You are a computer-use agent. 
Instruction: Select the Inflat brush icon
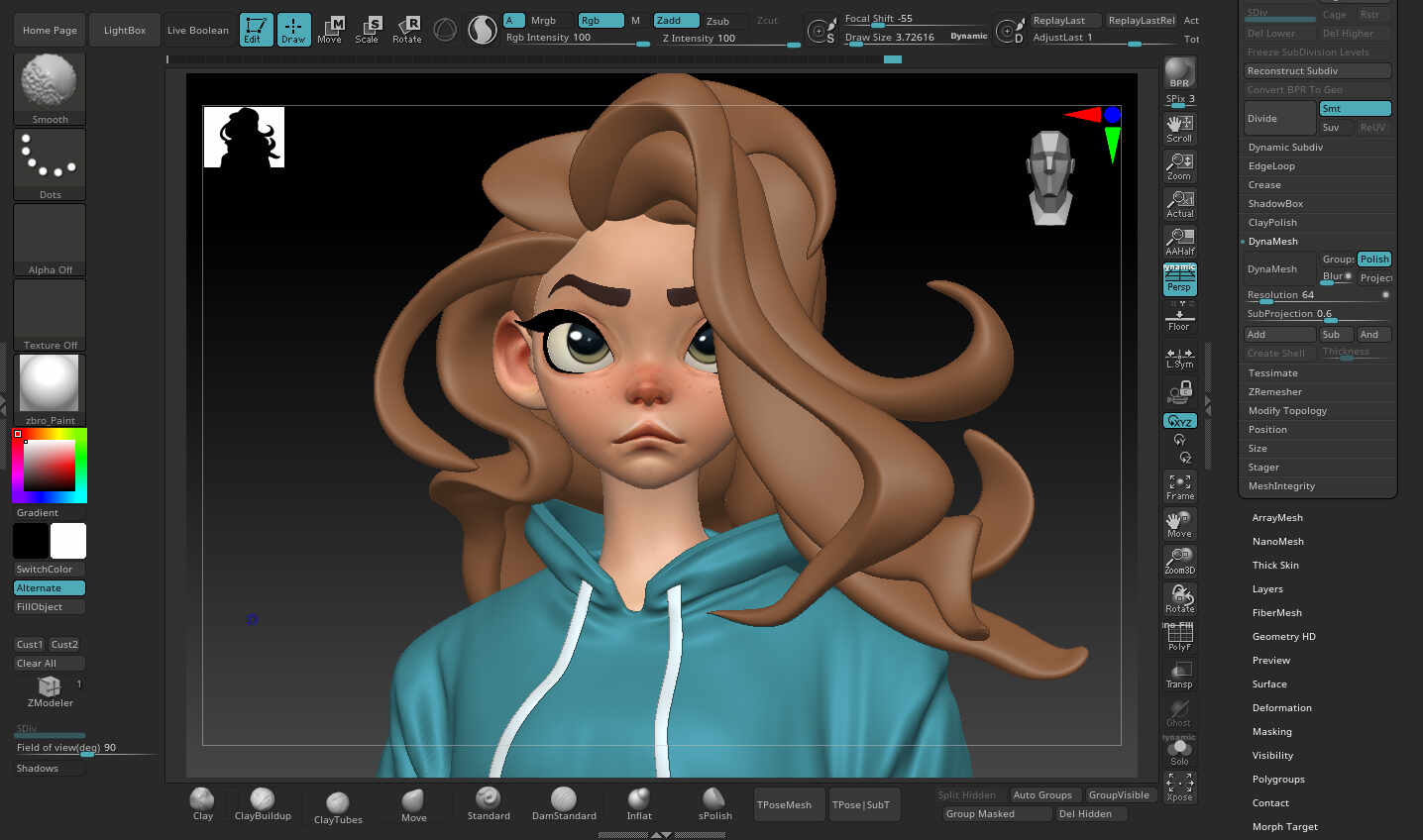tap(639, 798)
